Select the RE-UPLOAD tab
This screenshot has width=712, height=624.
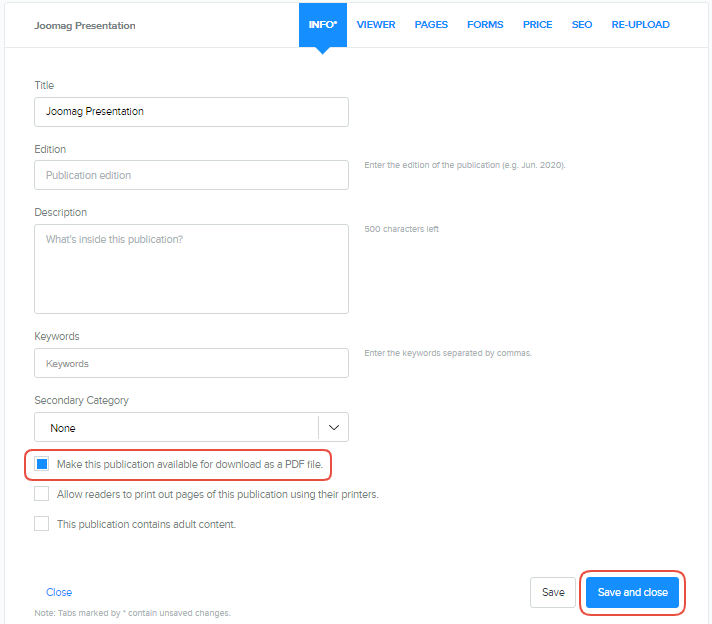[640, 25]
